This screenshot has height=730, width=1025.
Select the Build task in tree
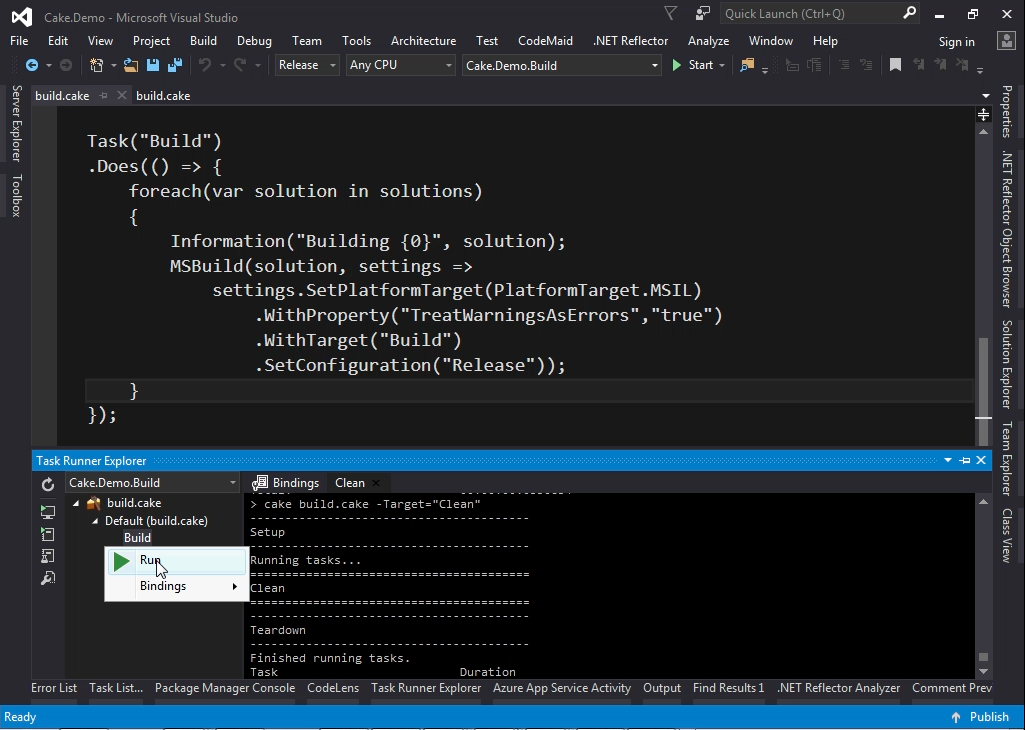[x=137, y=538]
